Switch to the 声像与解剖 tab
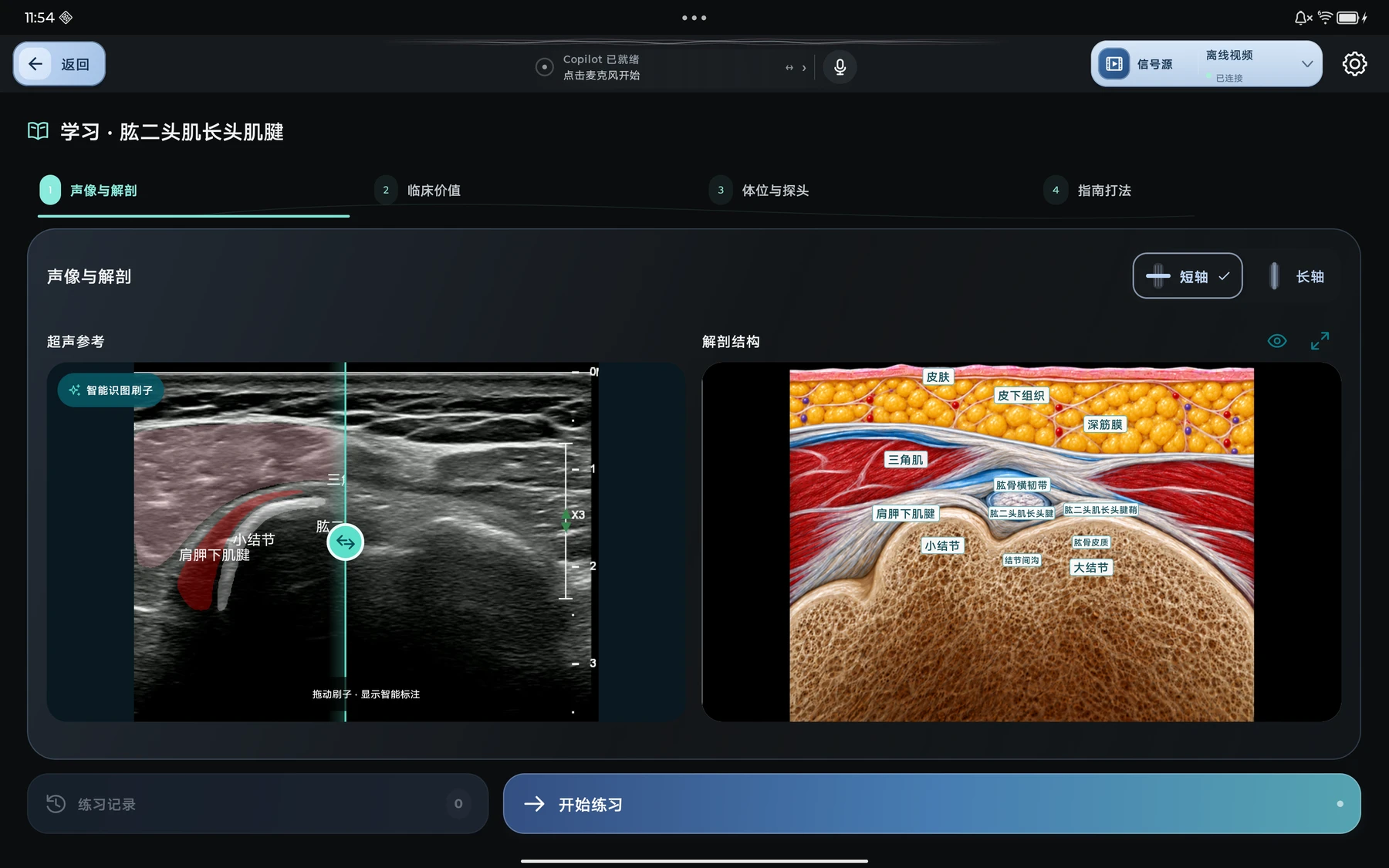This screenshot has height=868, width=1389. [193, 191]
